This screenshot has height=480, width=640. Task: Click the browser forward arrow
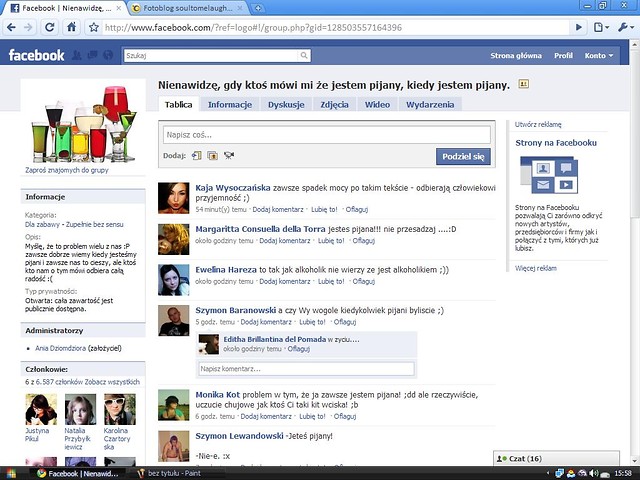pyautogui.click(x=28, y=27)
